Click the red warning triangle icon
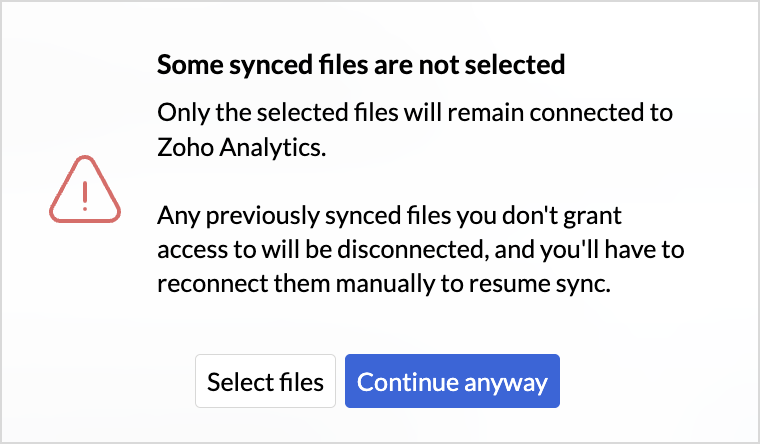 (85, 191)
